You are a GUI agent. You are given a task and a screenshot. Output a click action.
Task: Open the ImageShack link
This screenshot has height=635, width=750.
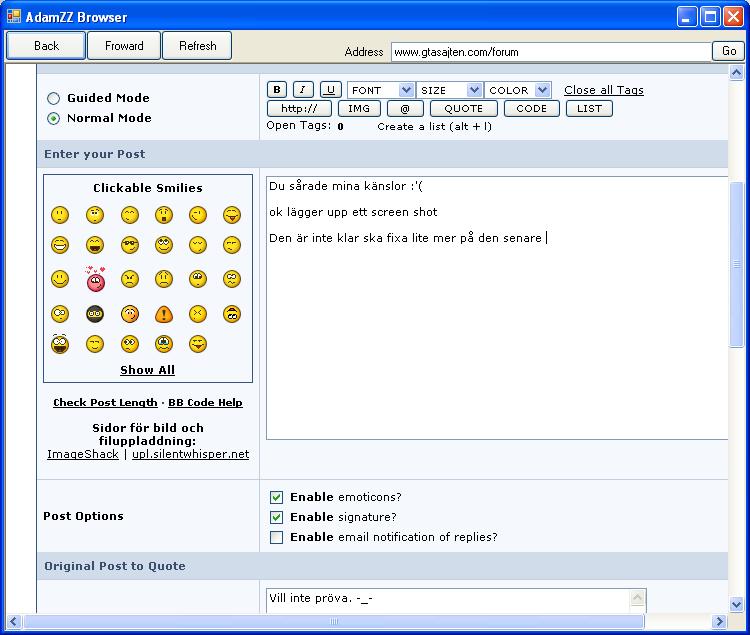83,454
